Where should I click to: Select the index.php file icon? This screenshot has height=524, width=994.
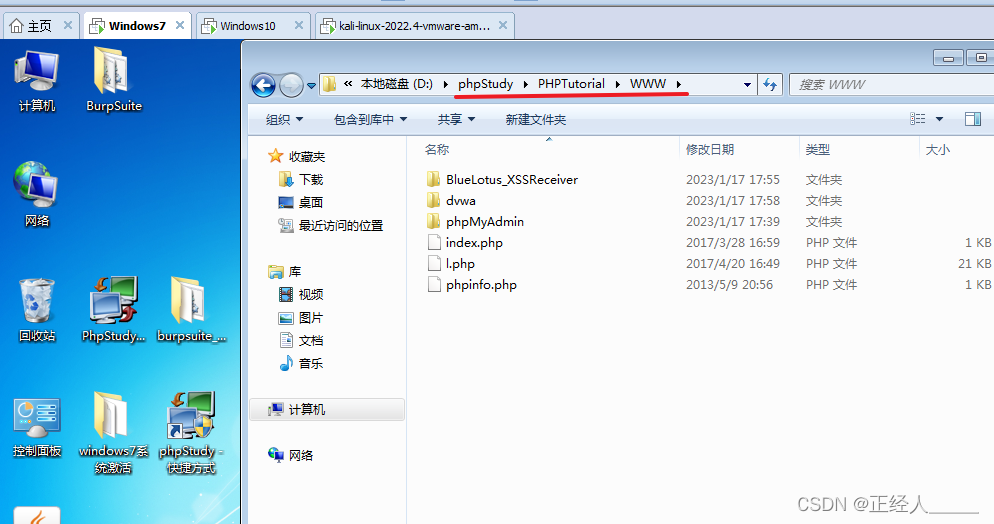[x=434, y=242]
